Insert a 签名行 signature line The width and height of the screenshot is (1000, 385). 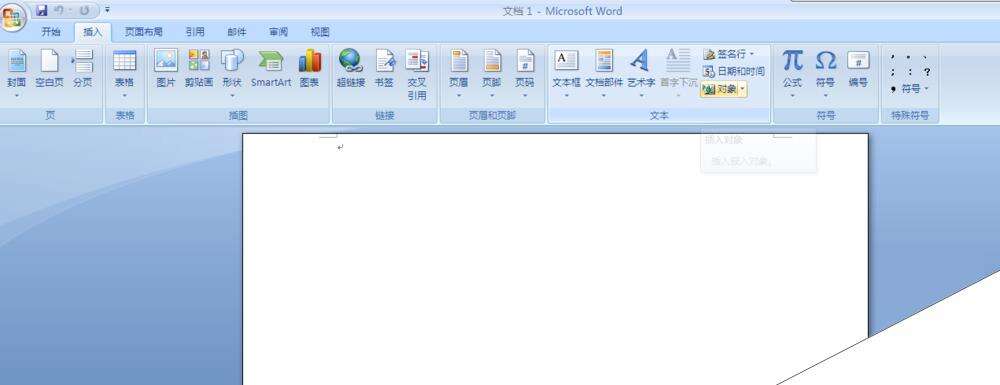tap(728, 54)
